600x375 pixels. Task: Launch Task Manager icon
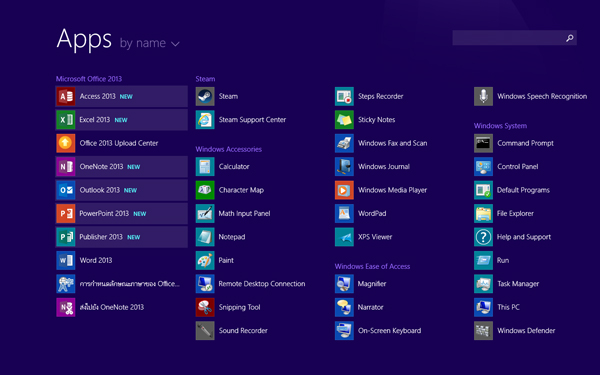484,284
